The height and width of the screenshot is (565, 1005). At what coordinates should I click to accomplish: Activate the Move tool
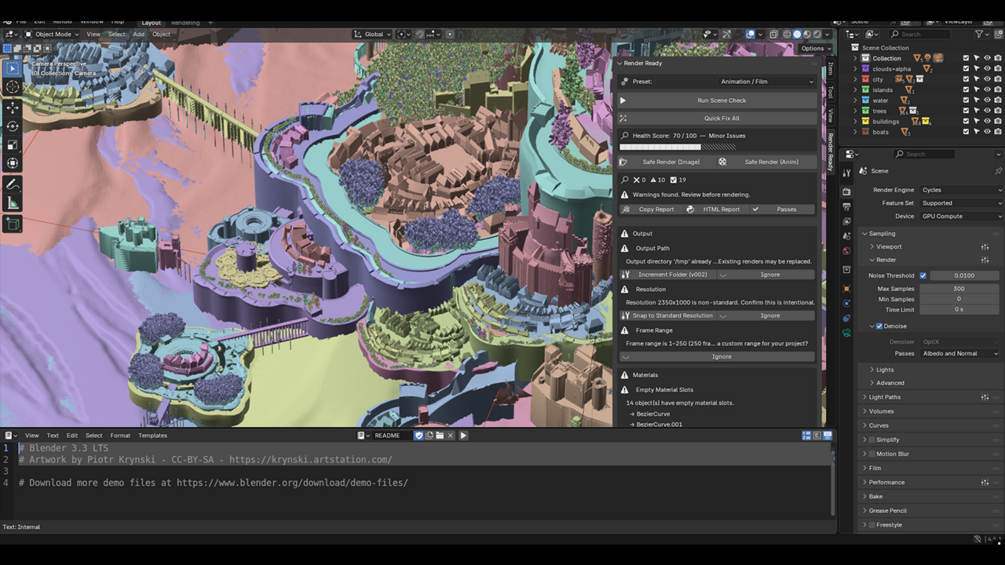(12, 108)
